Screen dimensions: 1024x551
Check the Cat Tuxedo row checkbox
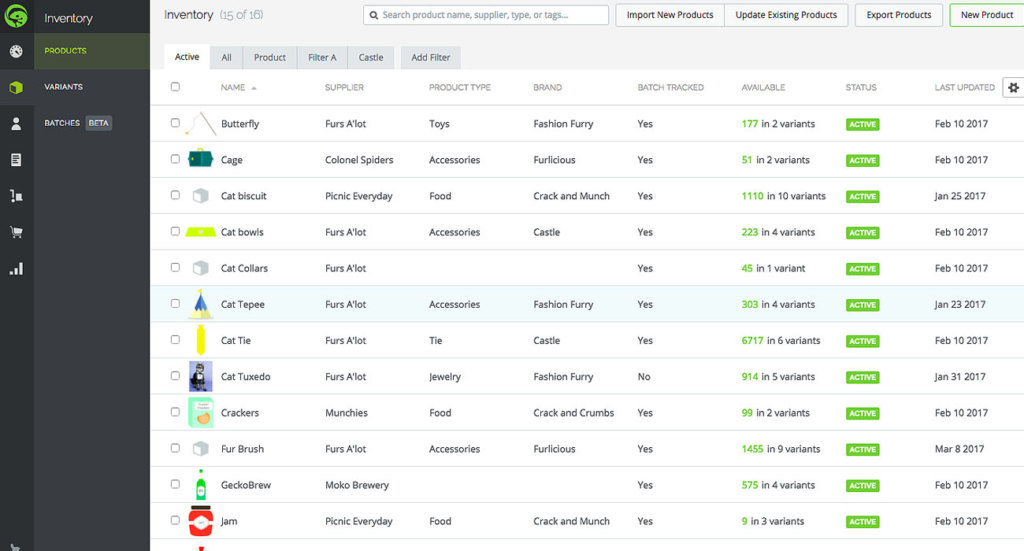click(175, 375)
